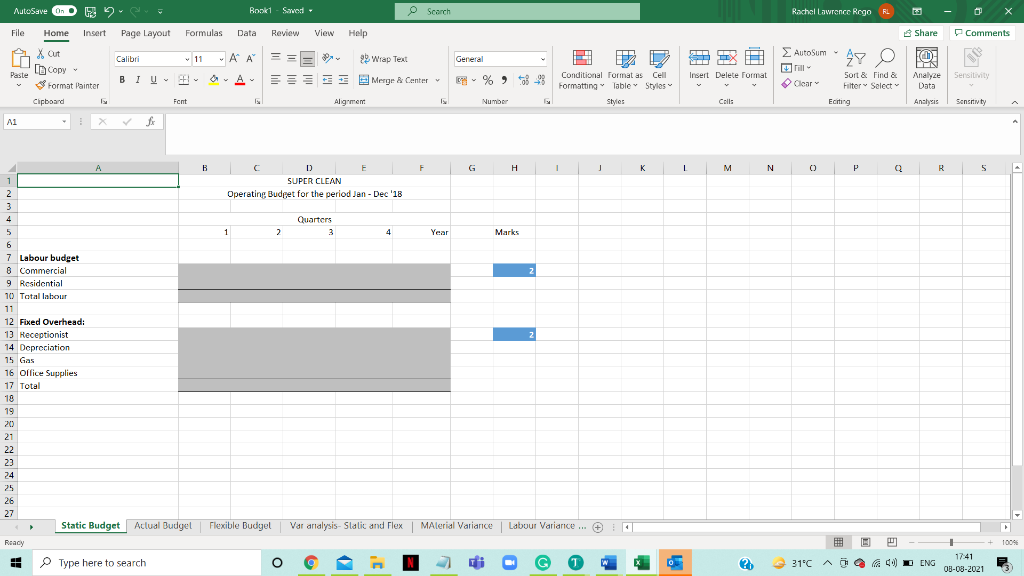Image resolution: width=1024 pixels, height=576 pixels.
Task: Decrease font size with the smaller A icon
Action: (x=251, y=59)
